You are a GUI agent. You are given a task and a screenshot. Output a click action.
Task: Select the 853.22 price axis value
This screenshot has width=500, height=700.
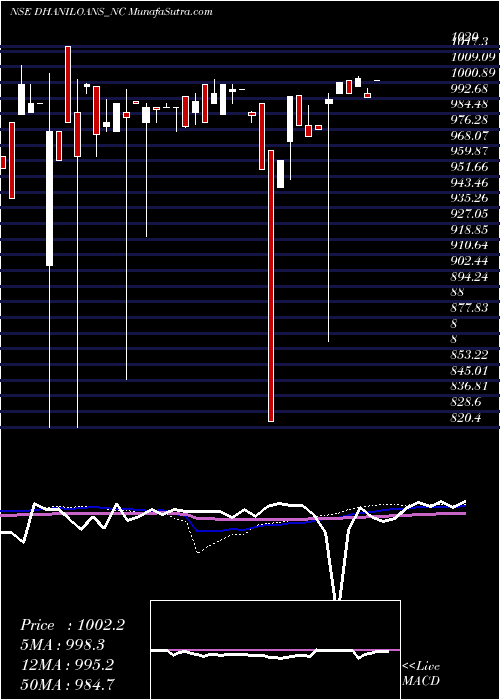click(x=469, y=355)
